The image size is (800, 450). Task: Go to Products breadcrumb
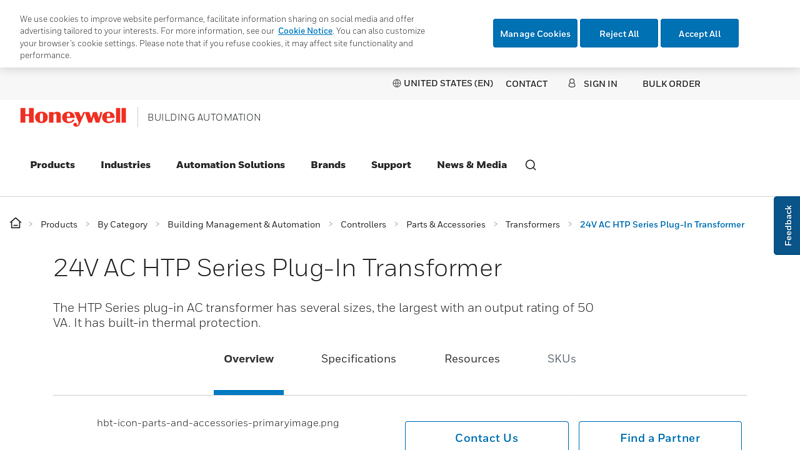[59, 224]
